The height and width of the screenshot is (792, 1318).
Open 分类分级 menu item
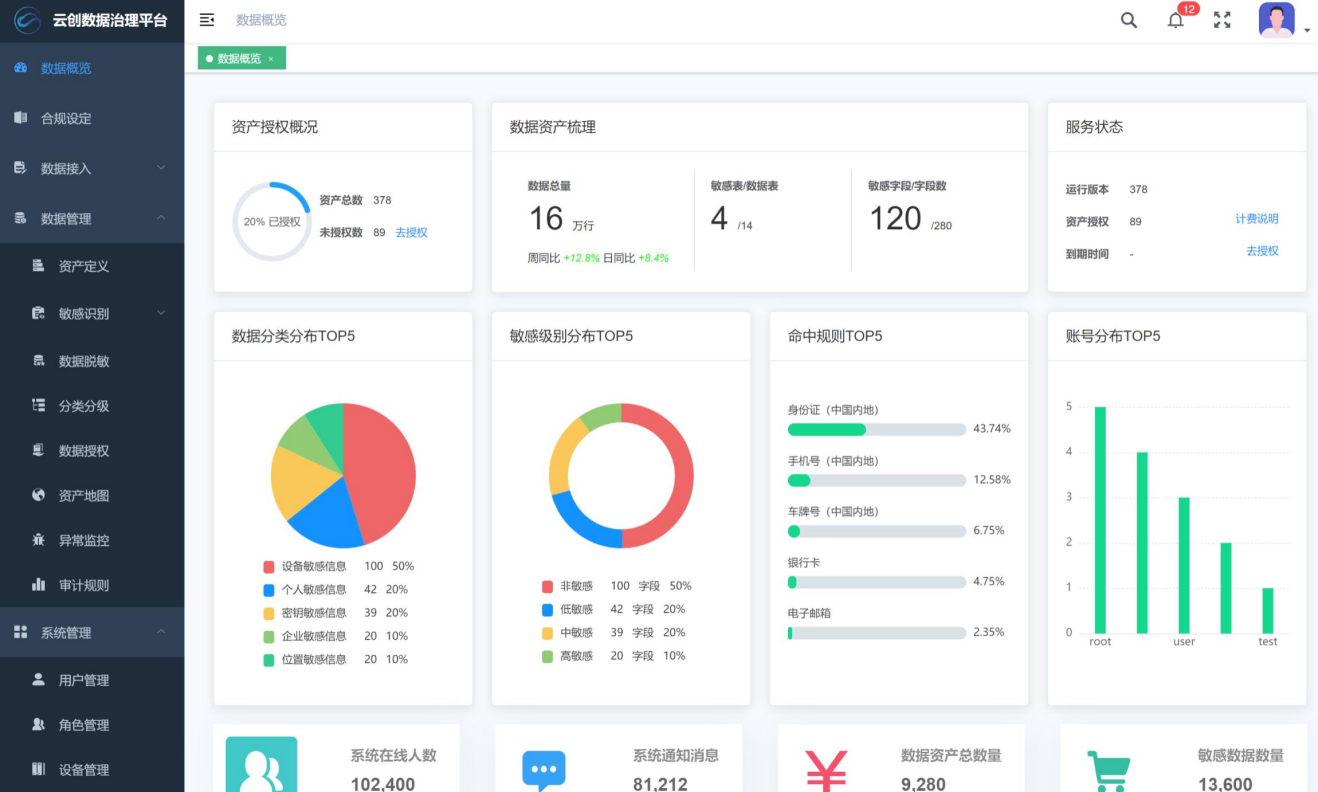pos(92,405)
